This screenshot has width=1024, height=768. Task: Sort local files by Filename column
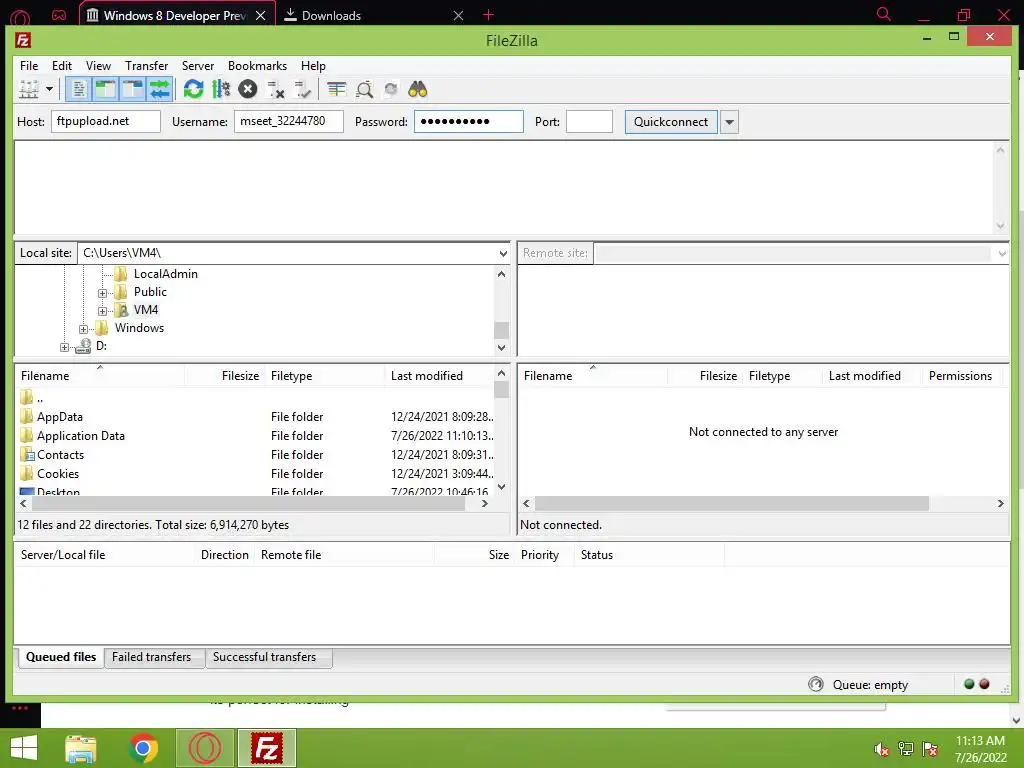click(99, 376)
